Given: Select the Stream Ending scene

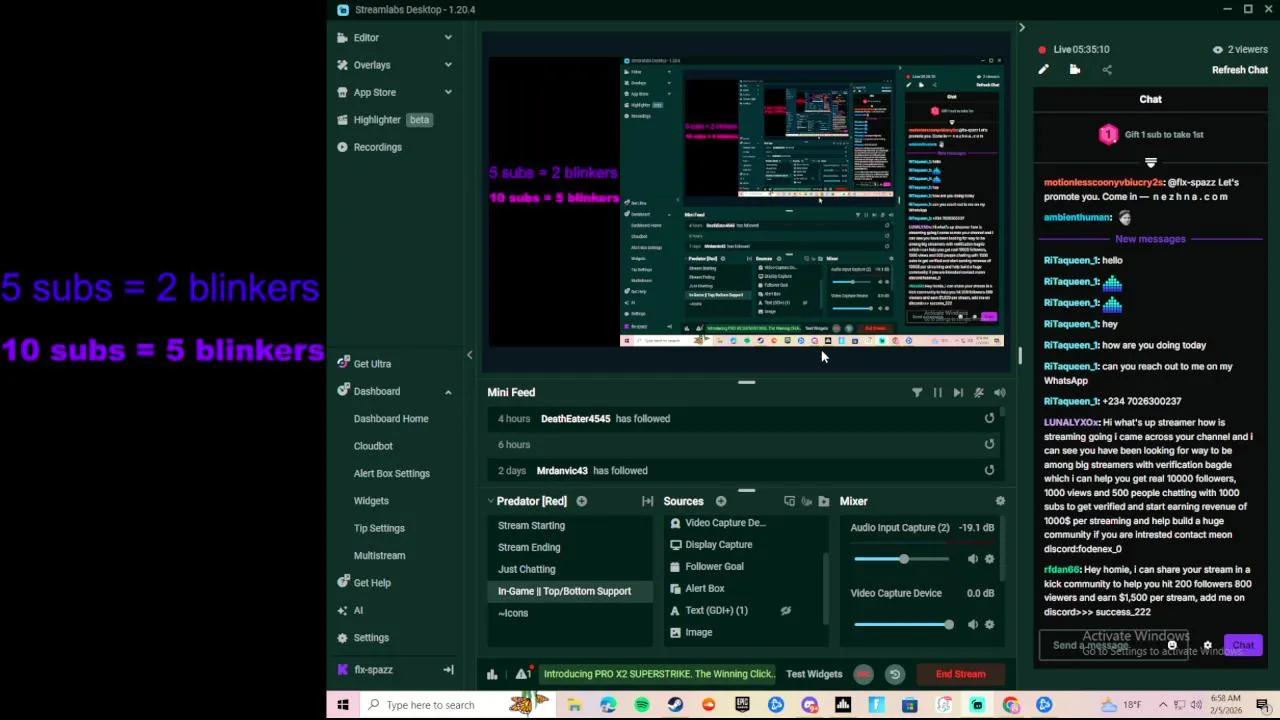Looking at the screenshot, I should (529, 548).
